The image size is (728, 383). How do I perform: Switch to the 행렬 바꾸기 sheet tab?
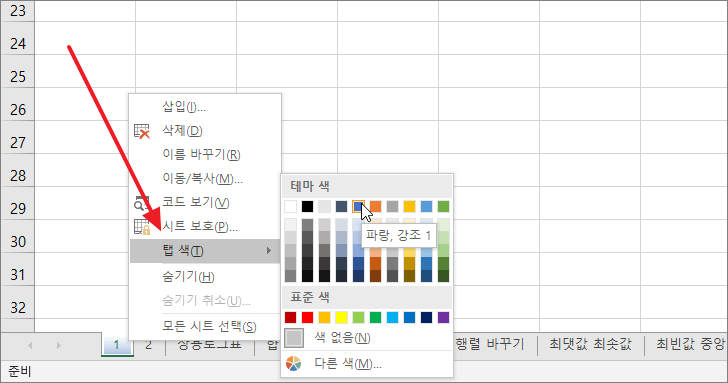[490, 344]
